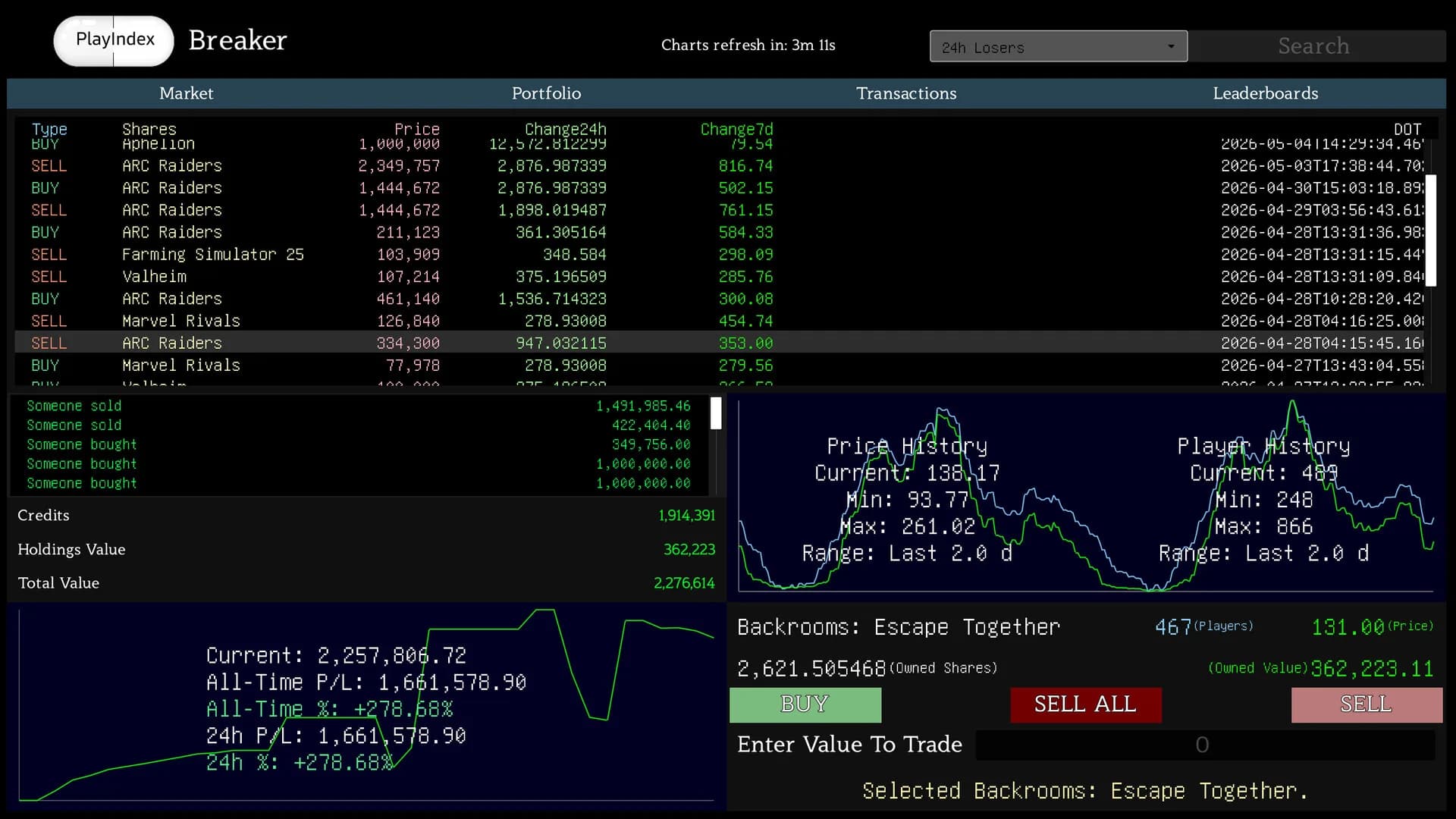Select the BUY Marvel Rivals 77,978 row

pos(720,366)
